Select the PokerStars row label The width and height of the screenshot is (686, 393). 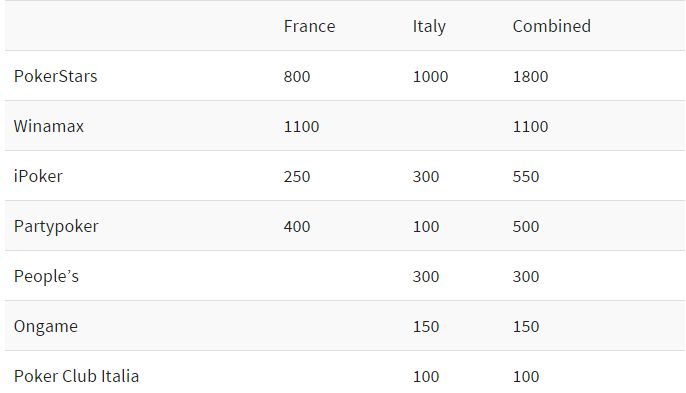point(56,76)
